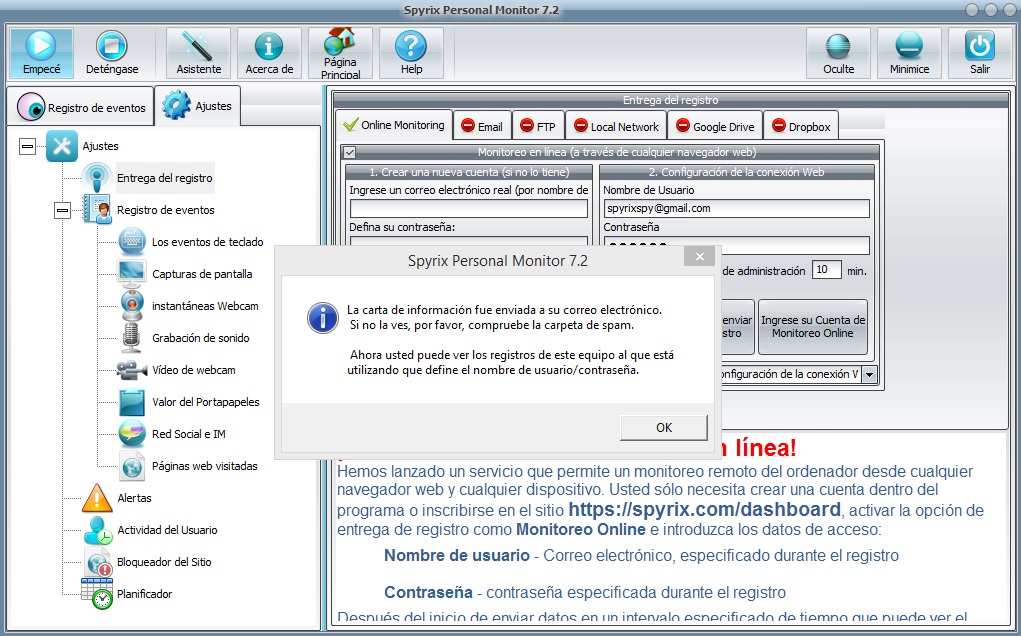Open the Help toolbar button

coord(411,53)
